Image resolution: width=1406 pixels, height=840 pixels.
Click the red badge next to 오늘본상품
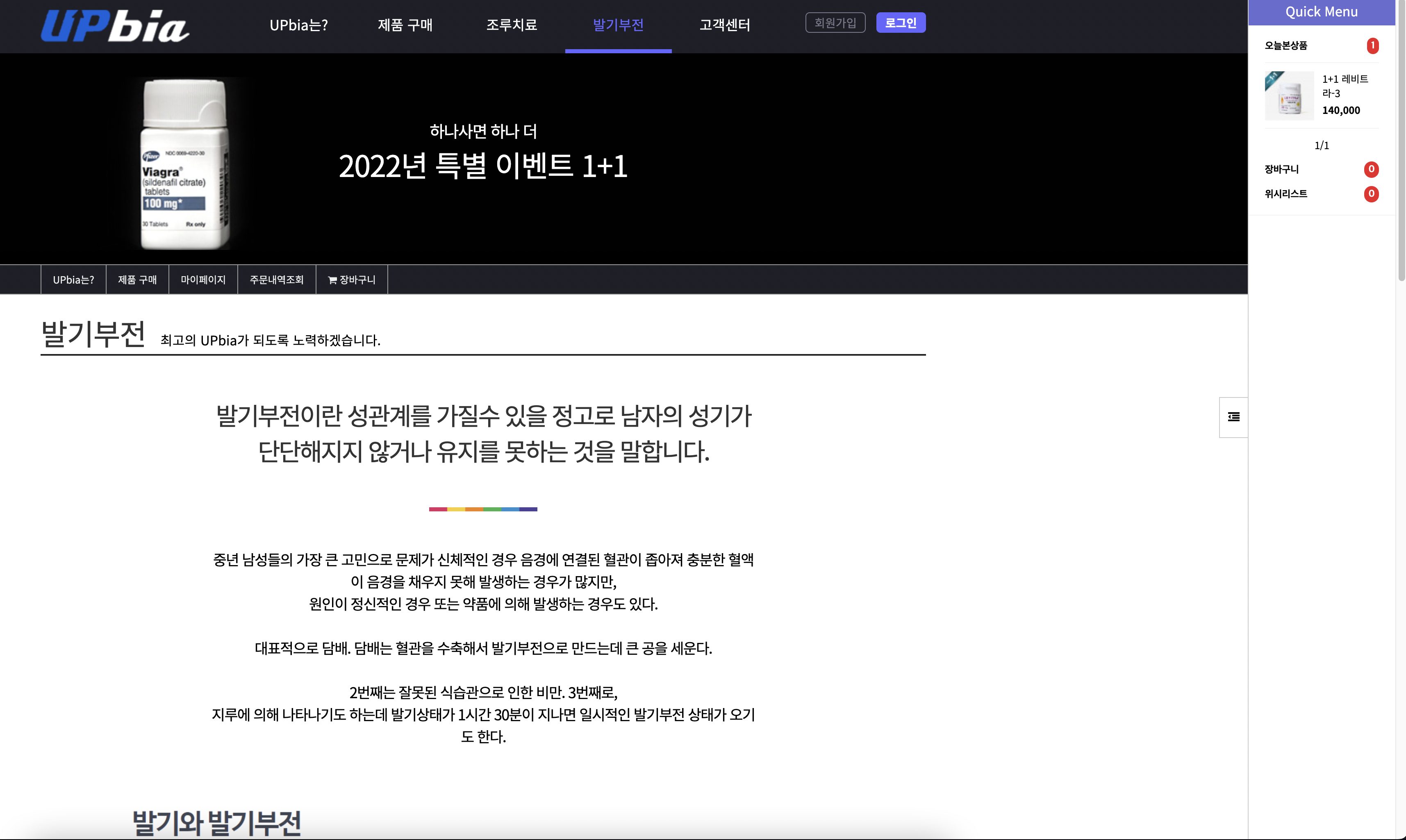tap(1372, 45)
